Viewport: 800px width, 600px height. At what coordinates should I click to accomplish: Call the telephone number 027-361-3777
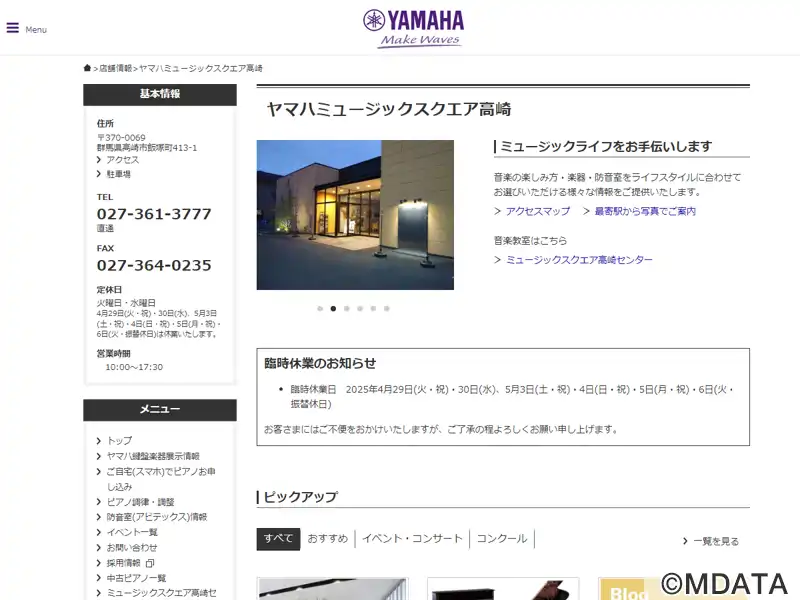(154, 214)
